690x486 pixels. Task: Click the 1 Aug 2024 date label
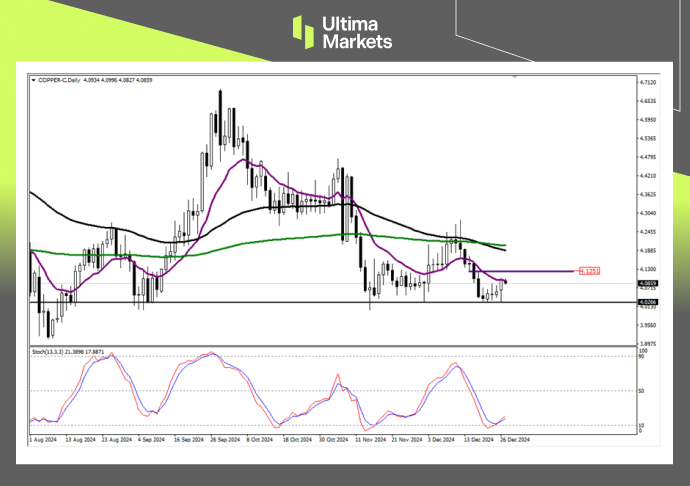click(x=42, y=438)
